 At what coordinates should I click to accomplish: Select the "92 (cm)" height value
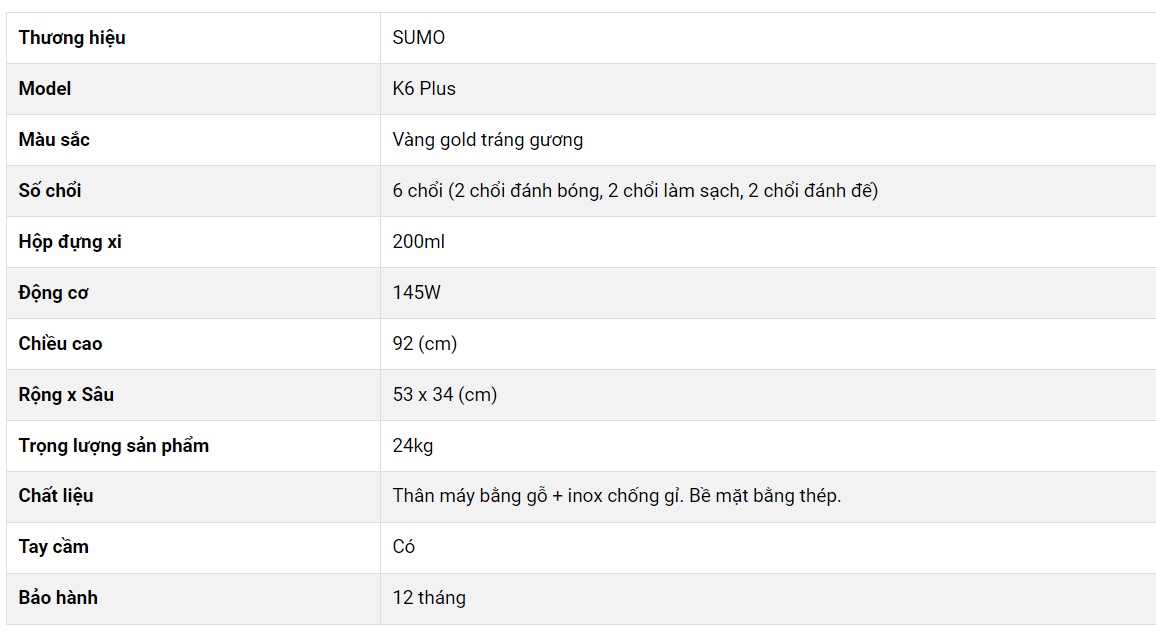pyautogui.click(x=425, y=344)
